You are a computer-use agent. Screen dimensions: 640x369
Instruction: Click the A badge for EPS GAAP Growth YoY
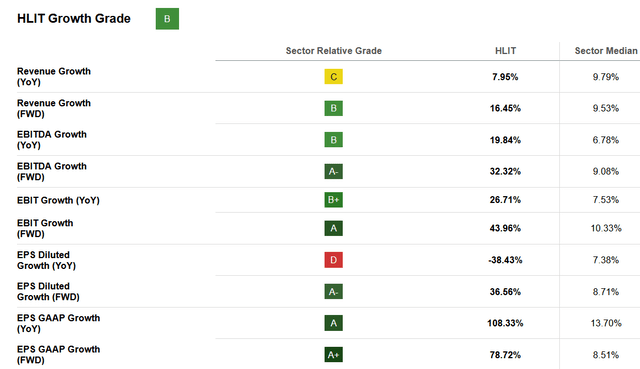pyautogui.click(x=333, y=323)
